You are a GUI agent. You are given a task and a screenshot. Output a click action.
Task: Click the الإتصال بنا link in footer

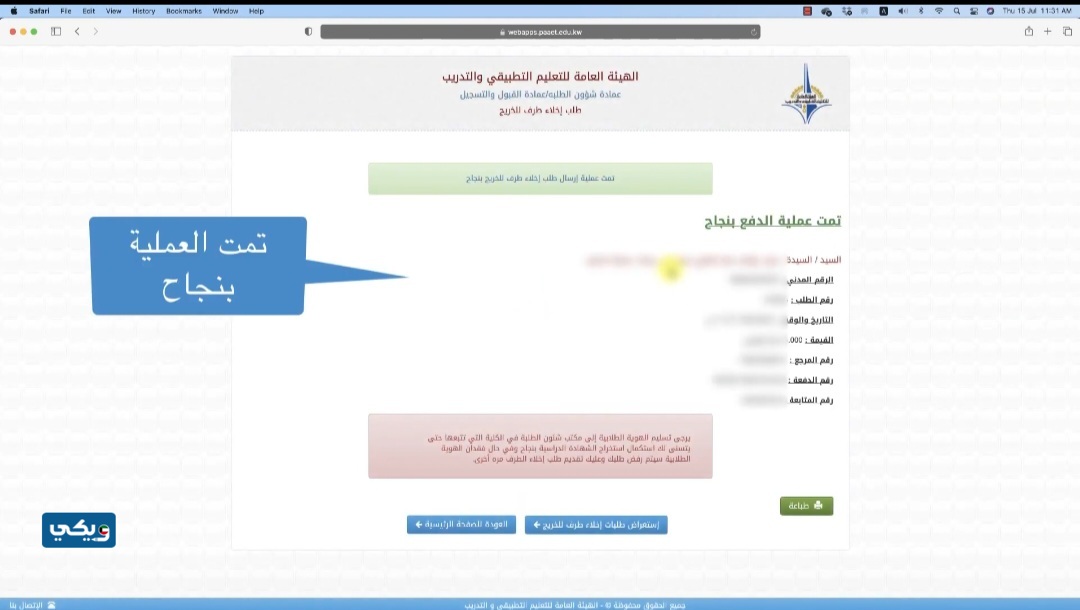point(32,604)
